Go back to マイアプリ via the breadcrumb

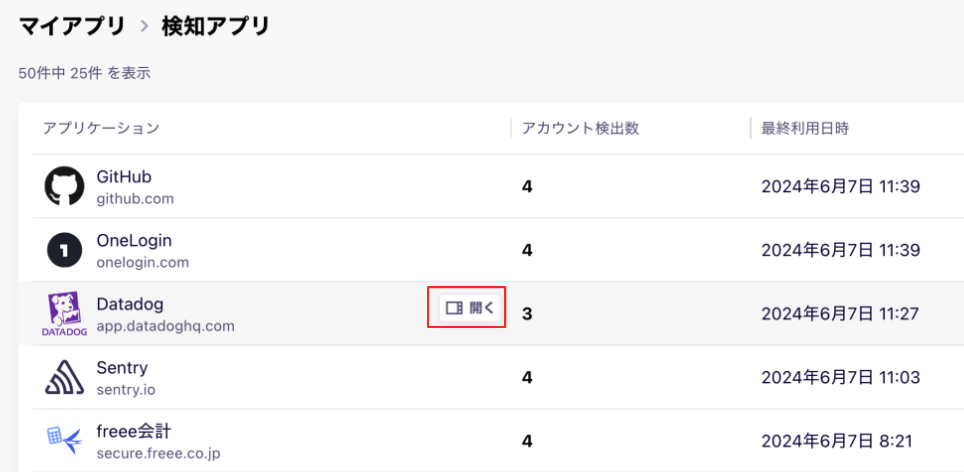click(72, 26)
